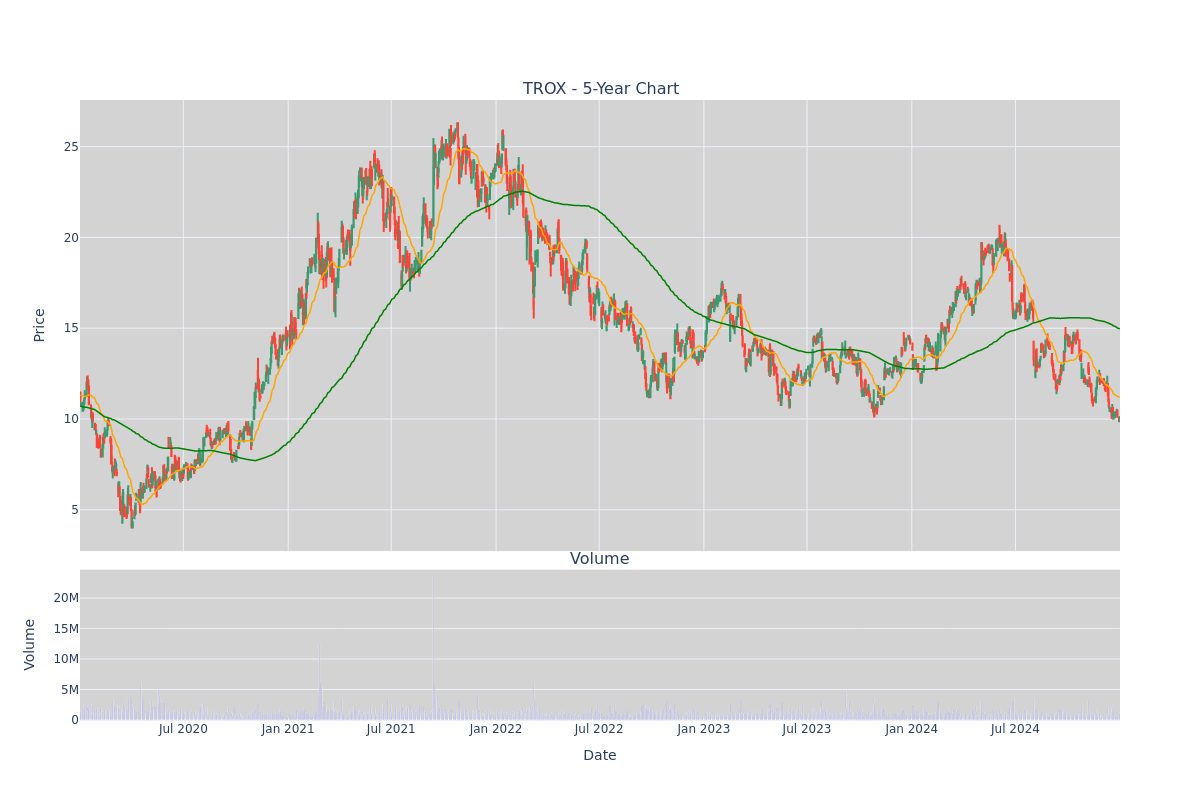Viewport: 1200px width, 800px height.
Task: Click the volume axis tick label "0"
Action: (x=75, y=719)
